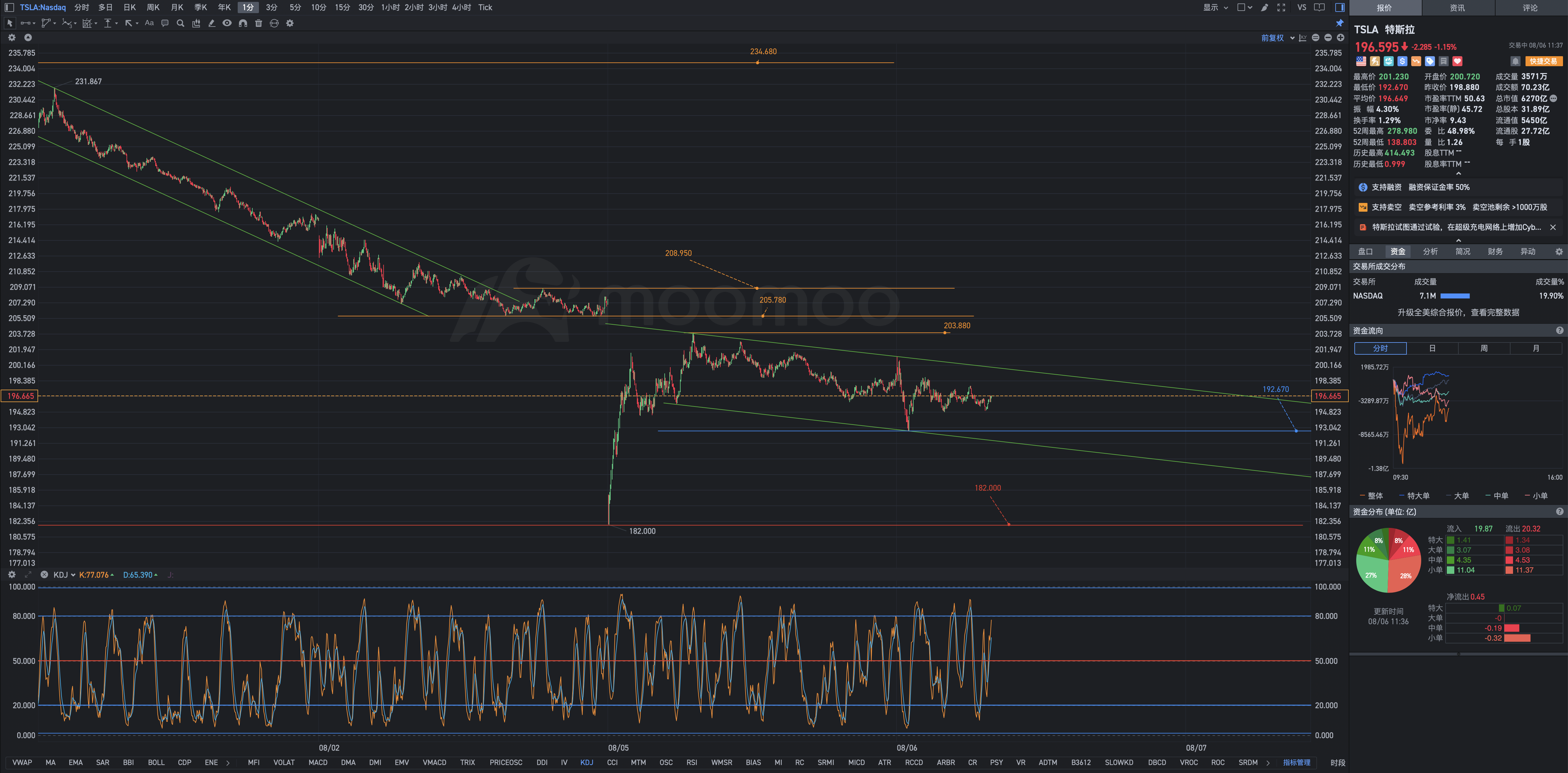This screenshot has height=773, width=1568.
Task: Switch to 日K daily chart
Action: (130, 7)
